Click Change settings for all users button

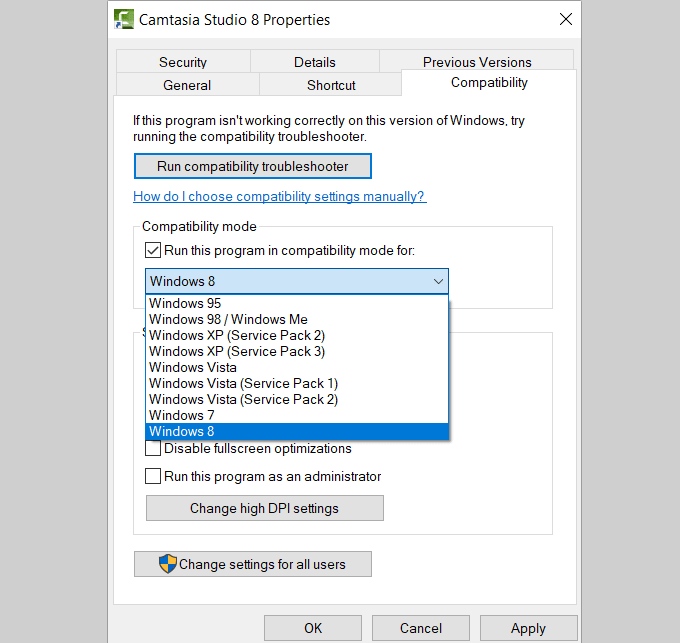[x=253, y=564]
